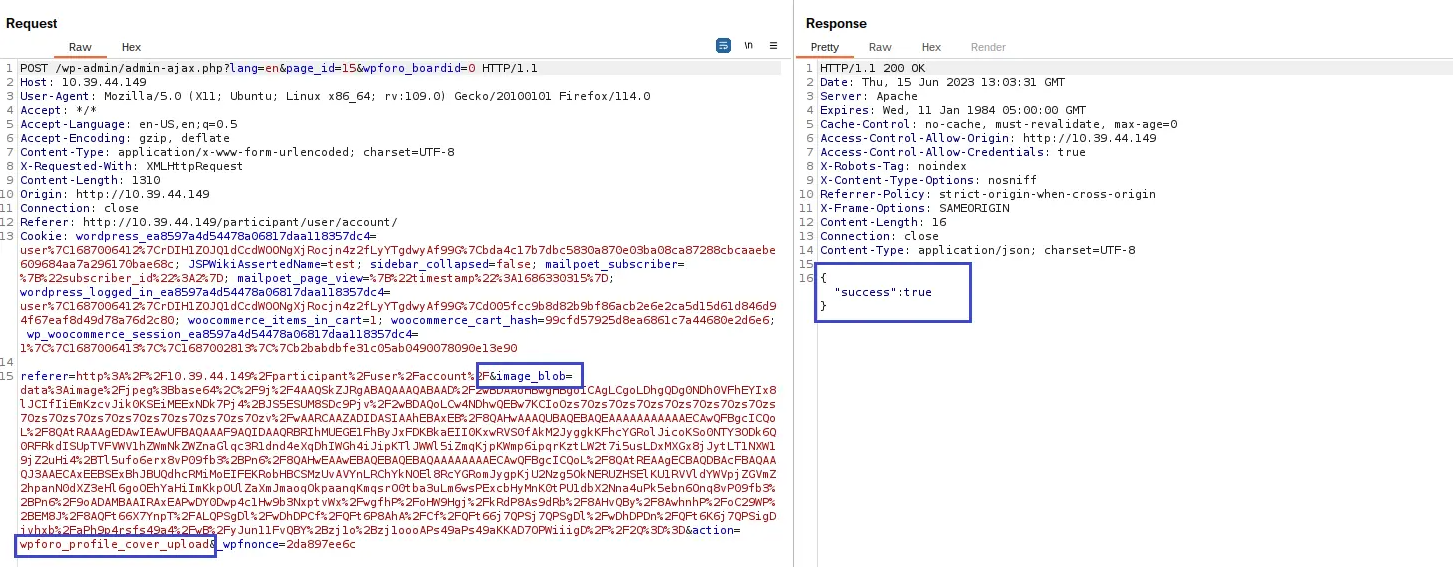Click the Referrer-Policy response header line
This screenshot has height=567, width=1453.
click(988, 194)
